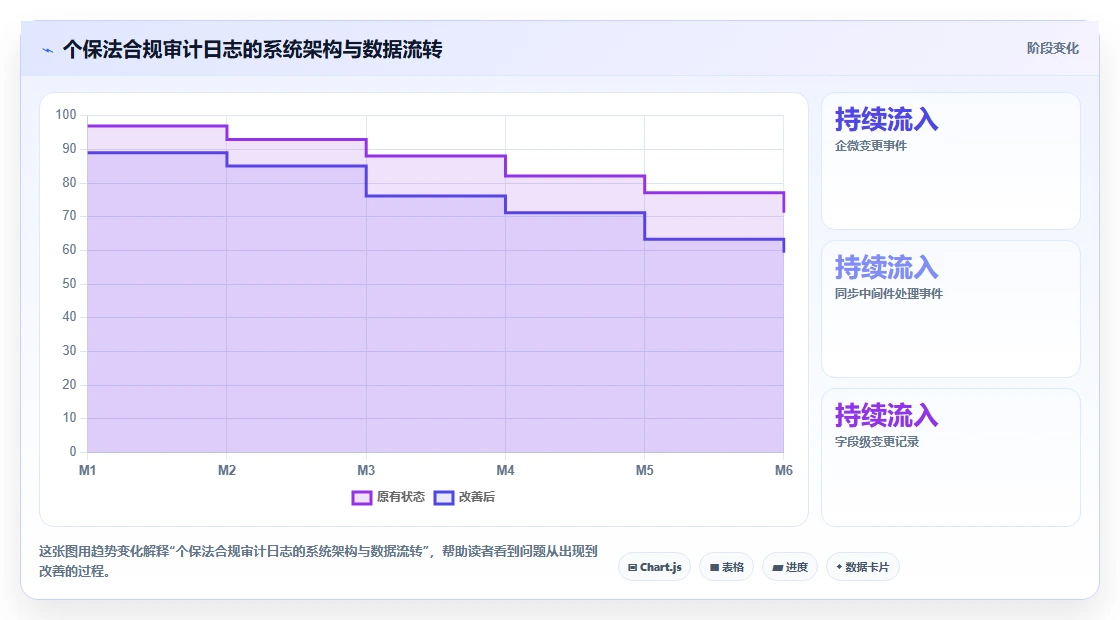Click the 0 y-axis value
This screenshot has height=620, width=1120.
click(x=73, y=451)
